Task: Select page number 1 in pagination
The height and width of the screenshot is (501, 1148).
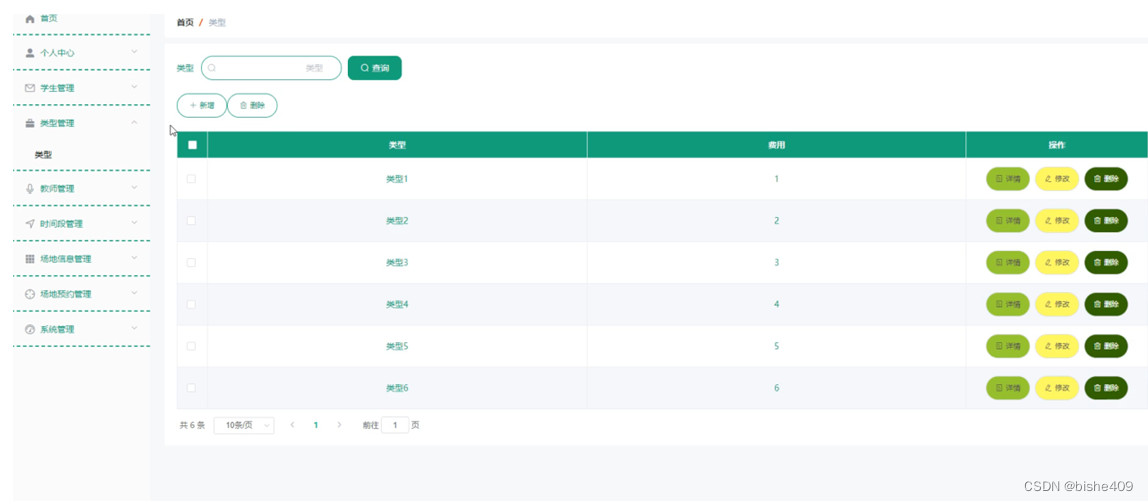Action: (x=316, y=425)
